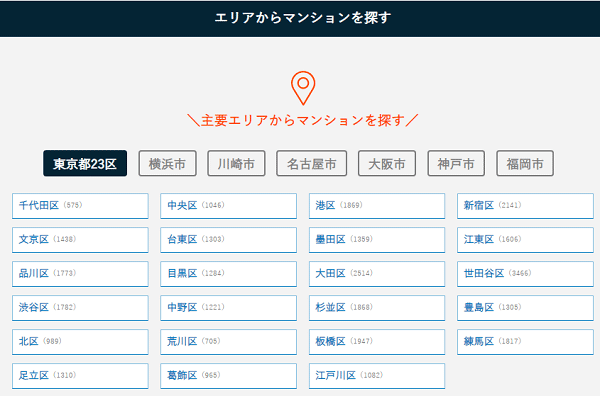The height and width of the screenshot is (396, 600).
Task: Go to 渋谷区 apartments
Action: click(80, 308)
